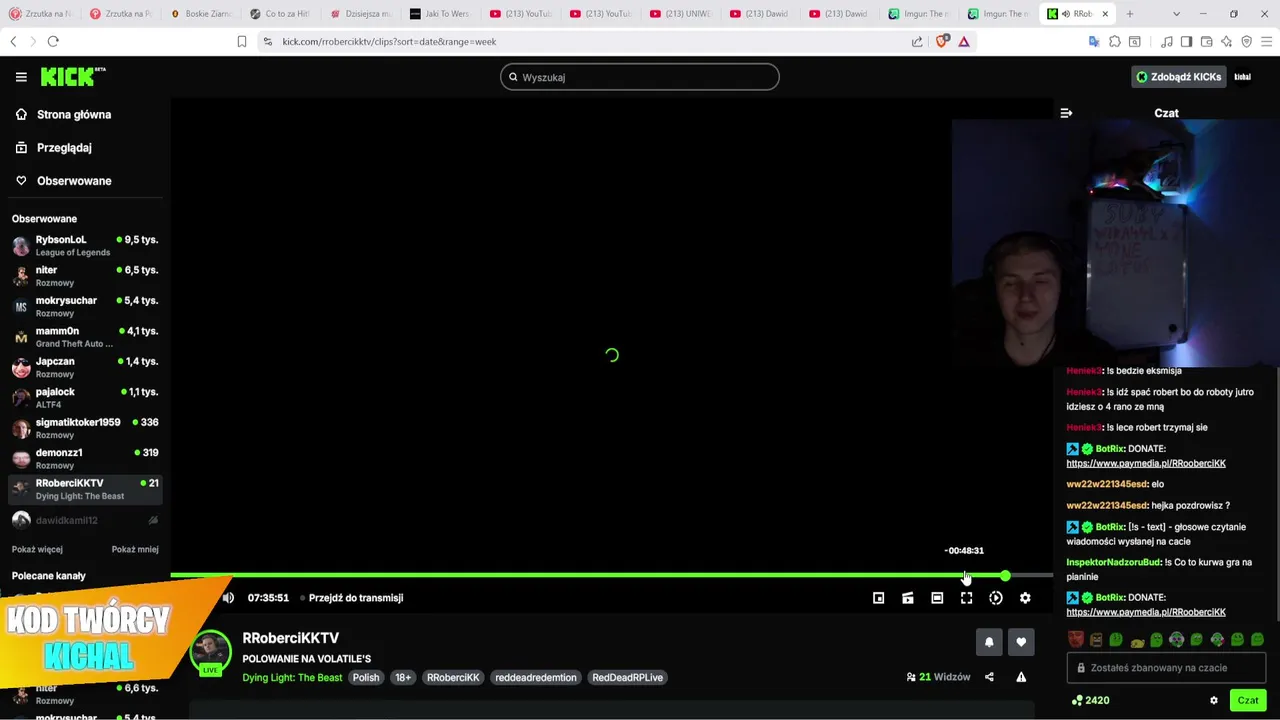
Task: Open Brave Rewards triangle icon
Action: tap(964, 41)
